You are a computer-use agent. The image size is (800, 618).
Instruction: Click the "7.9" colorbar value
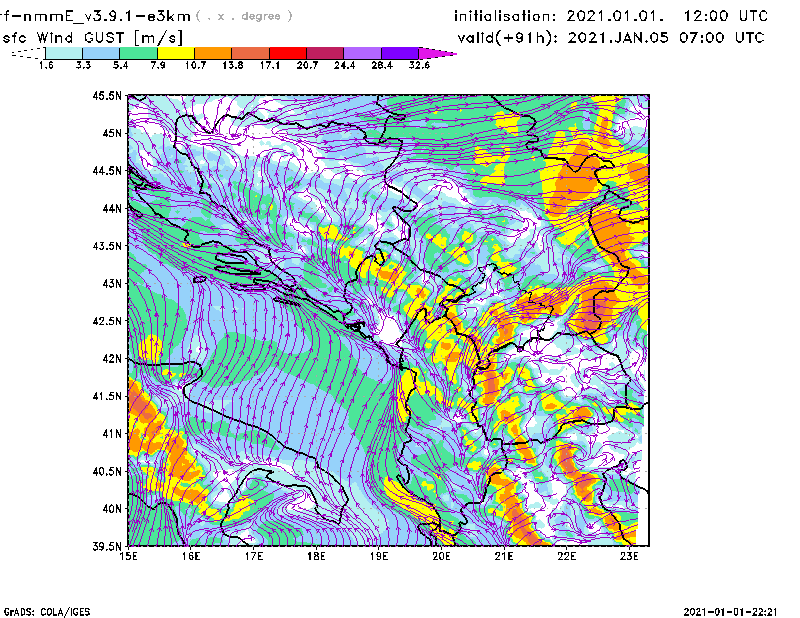(158, 65)
